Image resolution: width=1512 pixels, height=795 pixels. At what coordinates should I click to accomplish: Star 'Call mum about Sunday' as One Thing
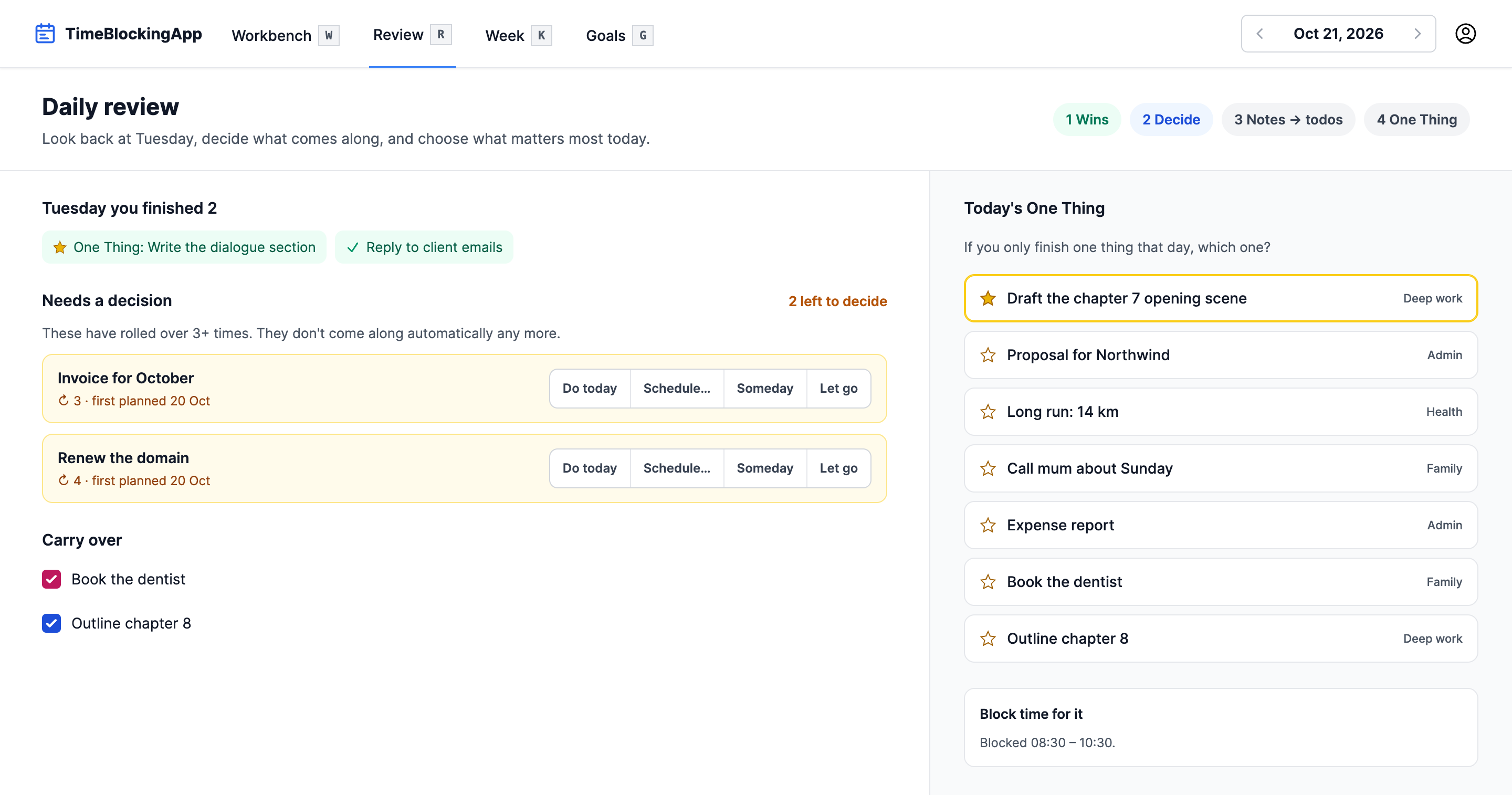pos(988,468)
